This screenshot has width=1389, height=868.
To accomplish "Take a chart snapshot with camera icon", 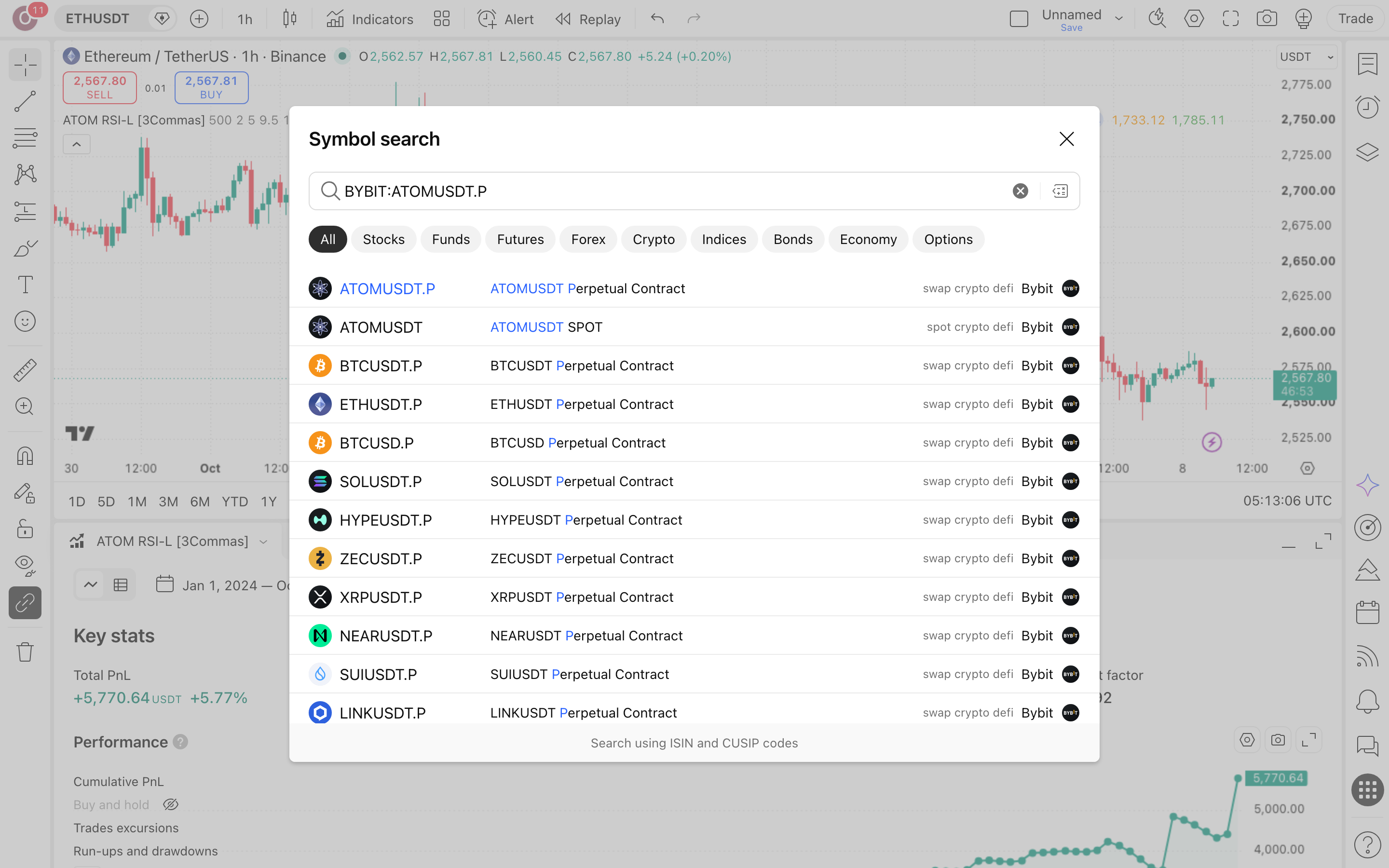I will (1266, 19).
